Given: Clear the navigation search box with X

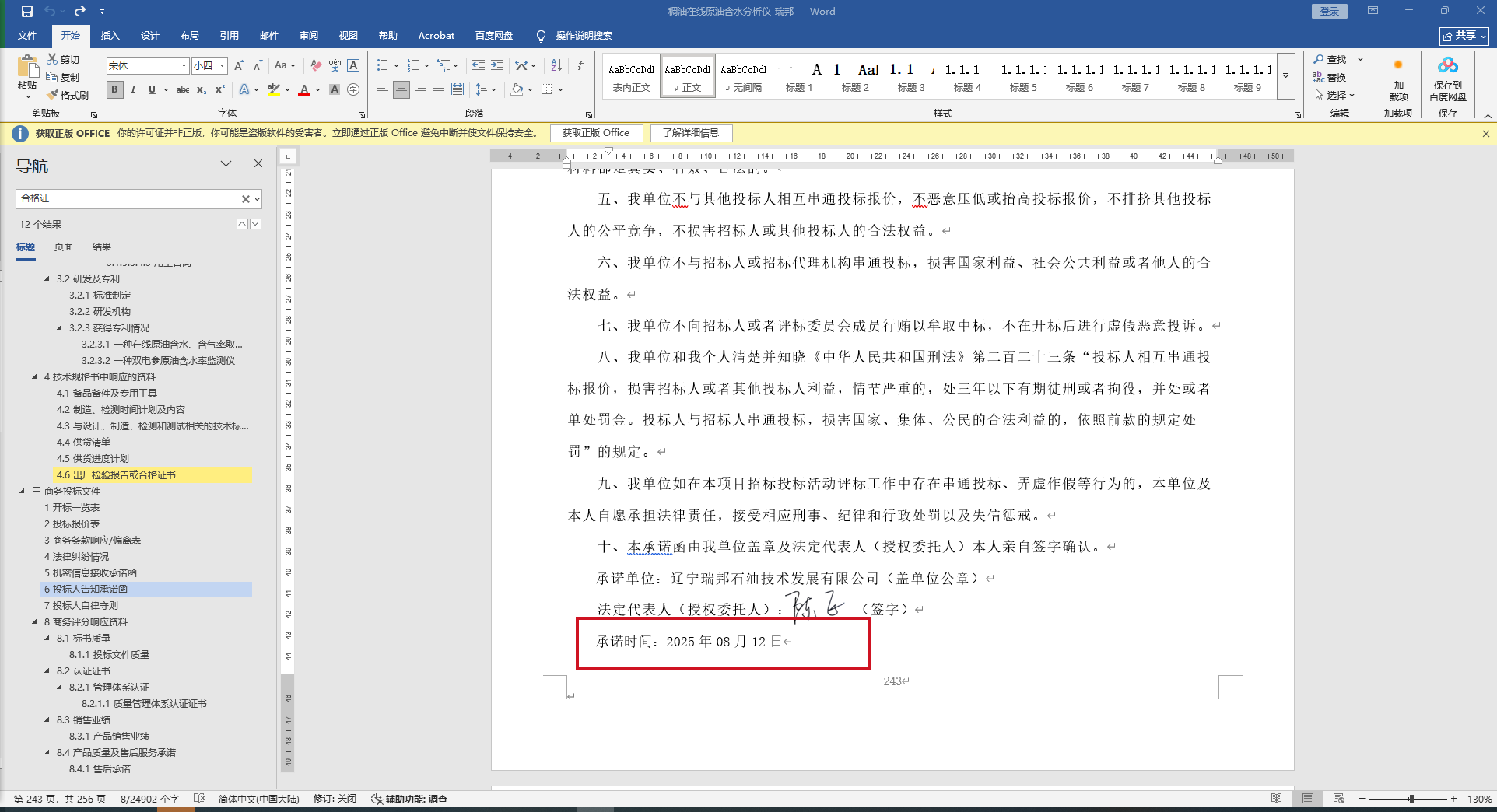Looking at the screenshot, I should [246, 199].
